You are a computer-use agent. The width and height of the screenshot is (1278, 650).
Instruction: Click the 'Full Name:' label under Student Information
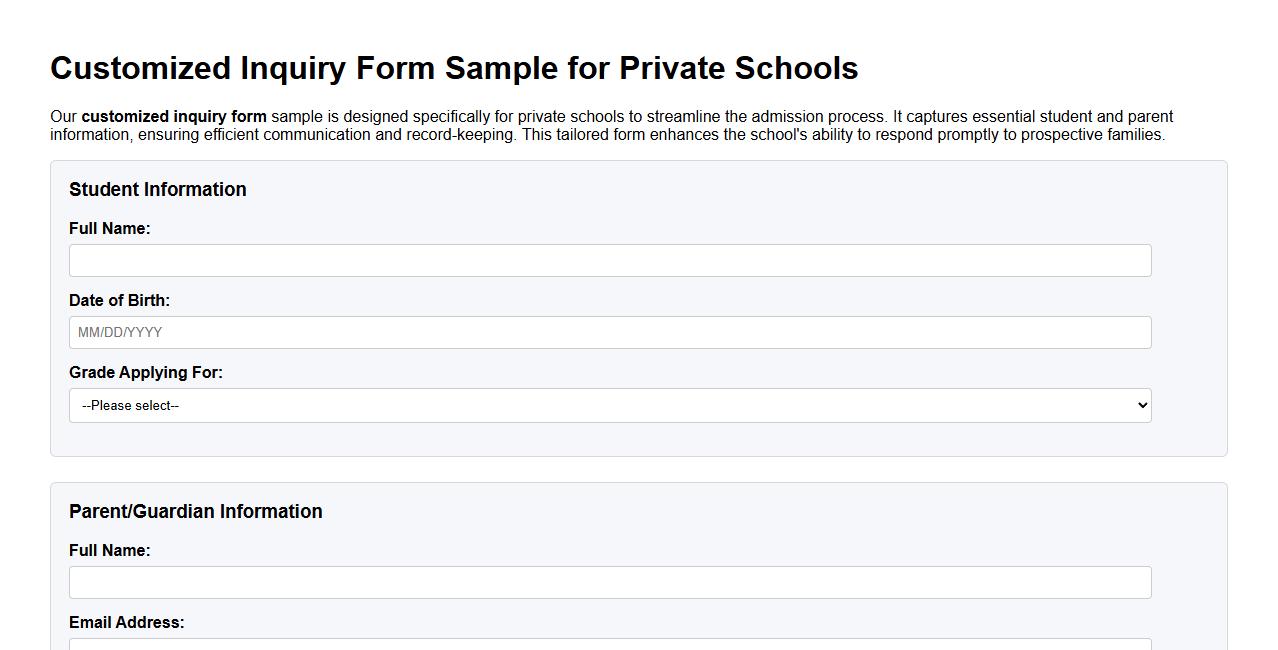point(109,228)
